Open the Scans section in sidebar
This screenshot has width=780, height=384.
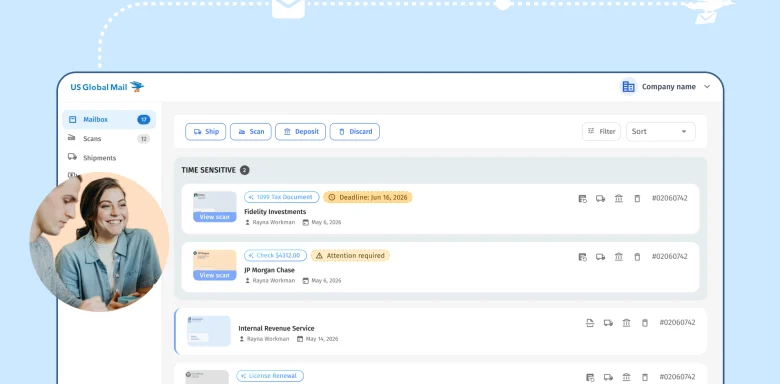pos(109,139)
